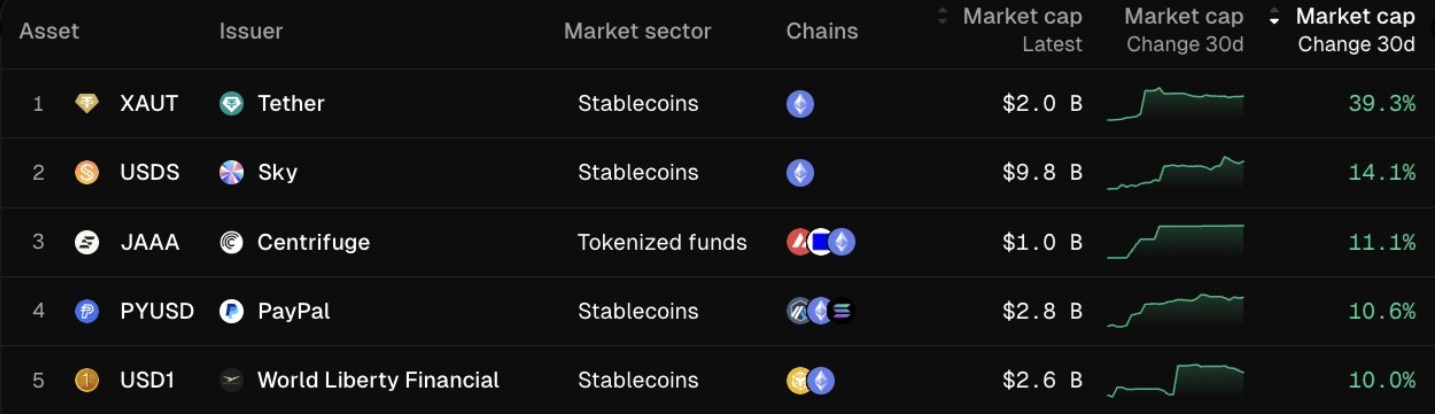Click the USD1 gold coin icon

pos(87,380)
